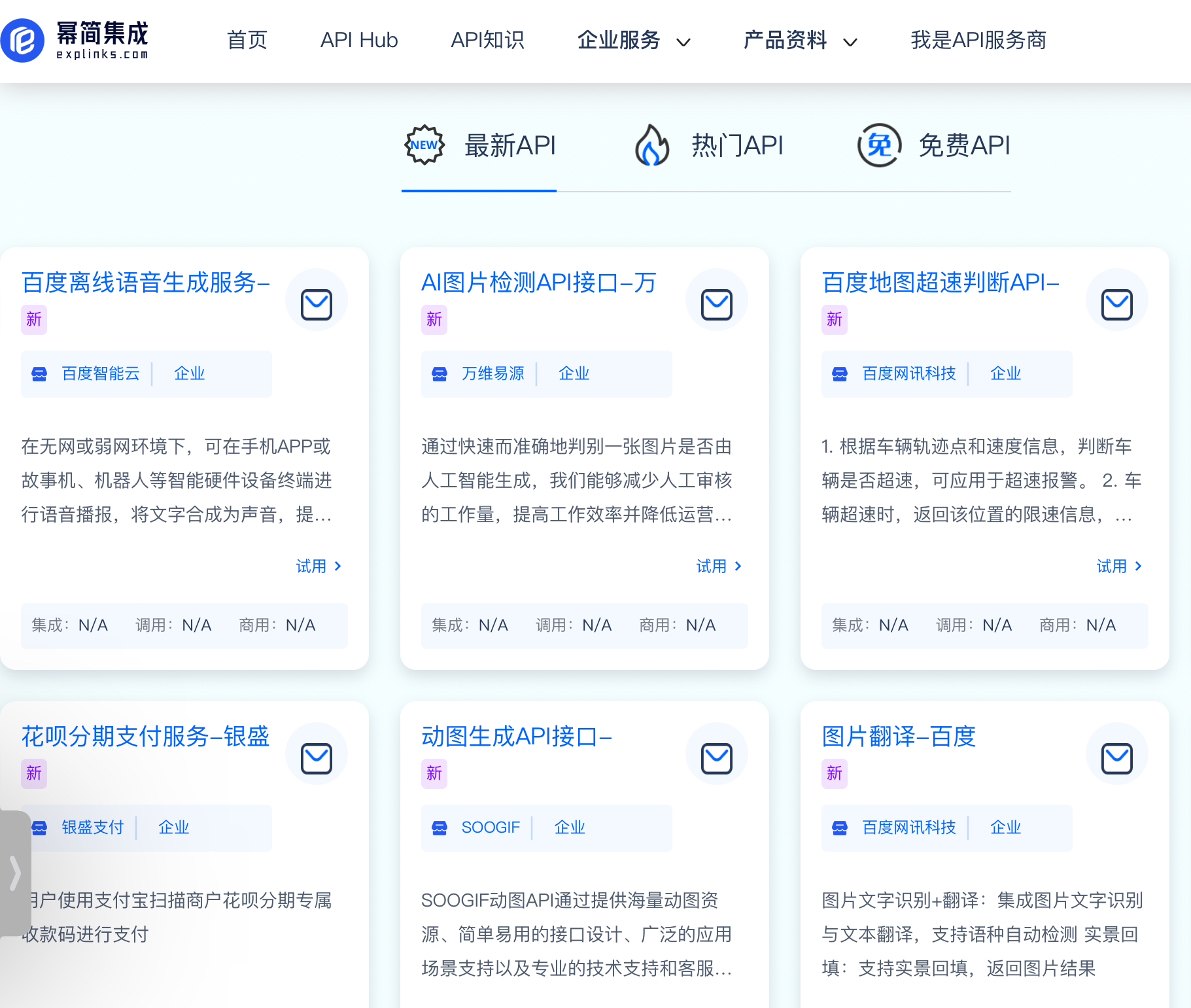
Task: Click shop icon next to SOOGIF
Action: point(440,827)
